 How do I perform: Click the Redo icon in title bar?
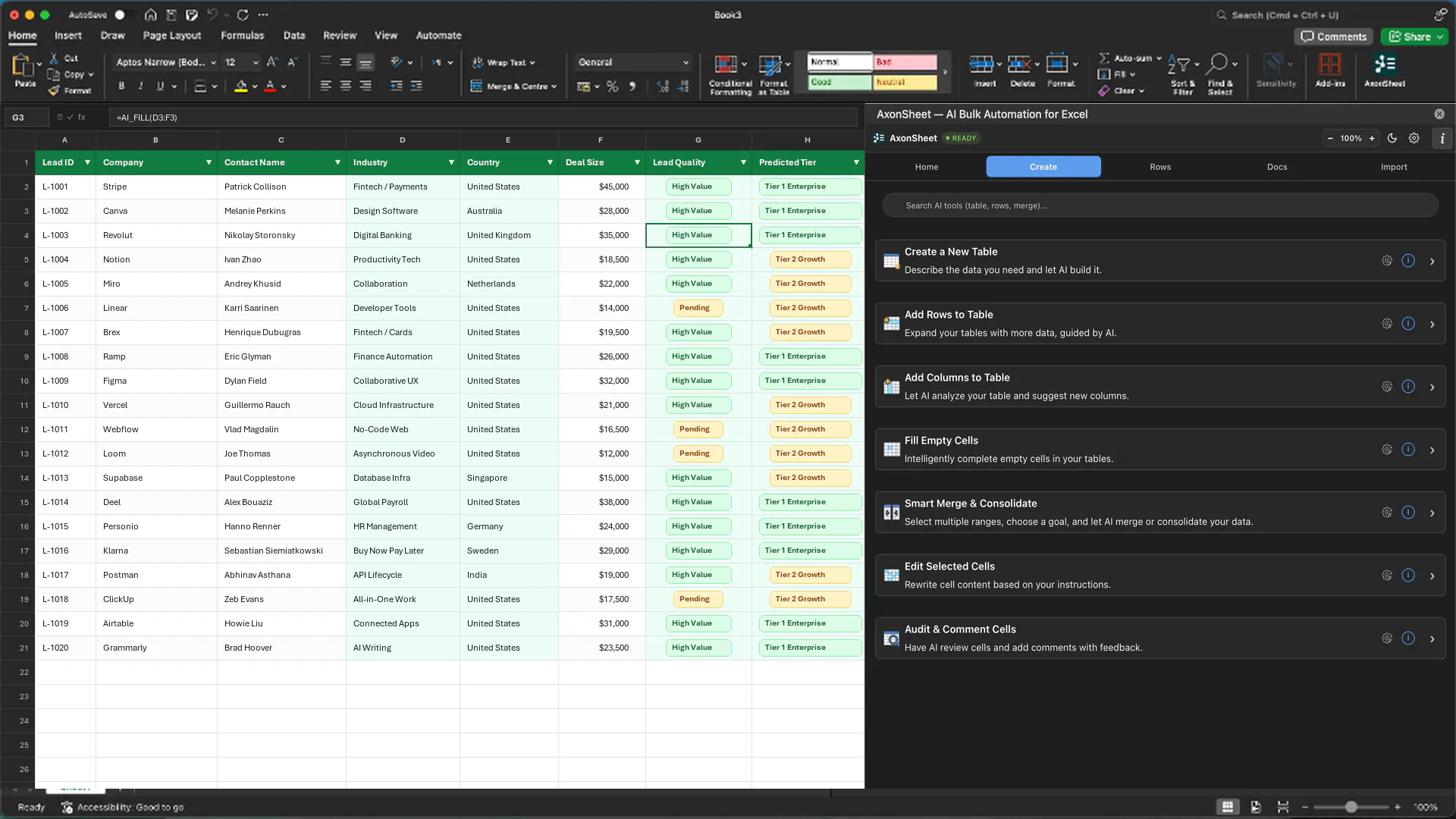[x=243, y=14]
